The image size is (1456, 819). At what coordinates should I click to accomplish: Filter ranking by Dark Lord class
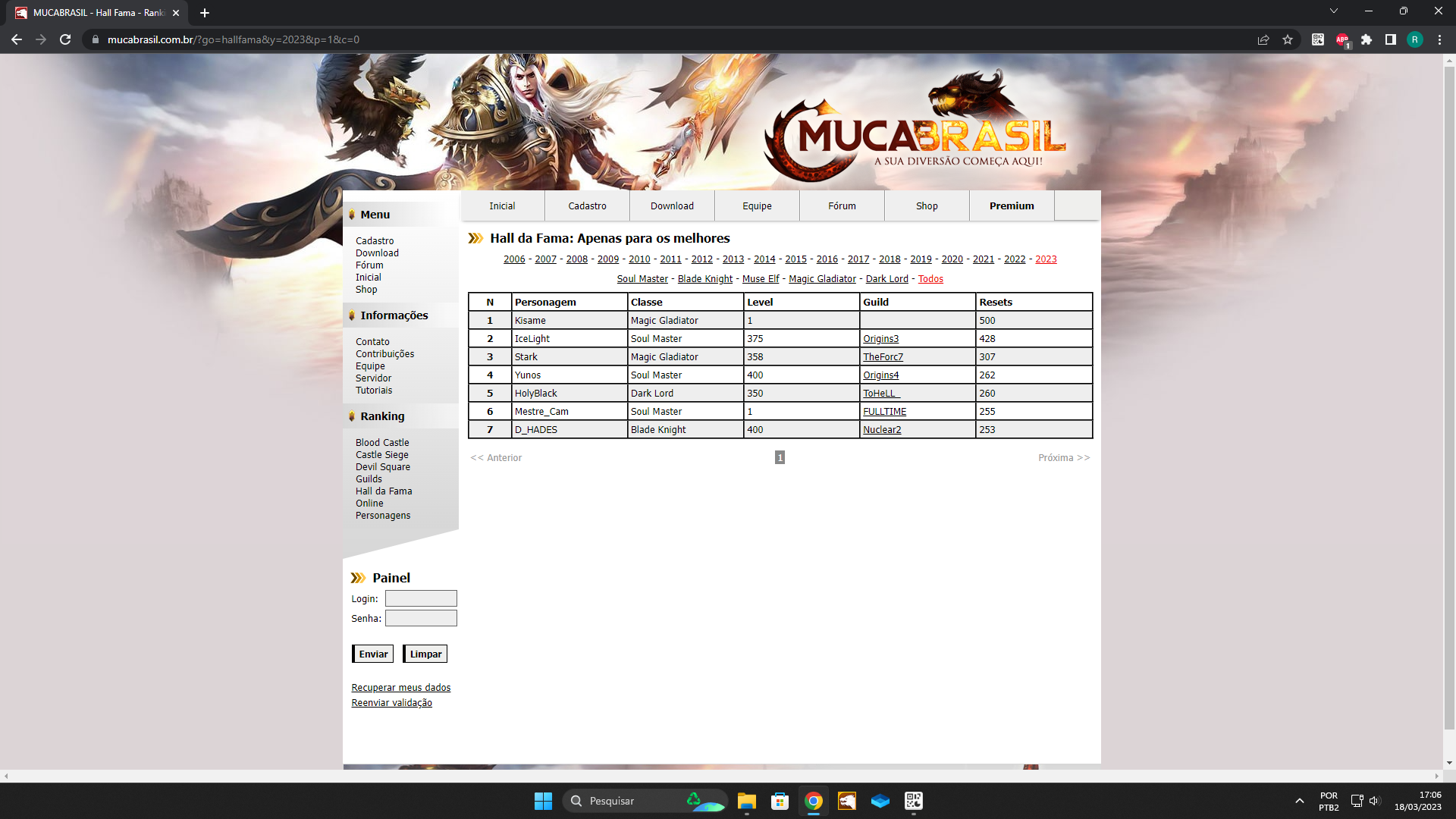tap(886, 279)
